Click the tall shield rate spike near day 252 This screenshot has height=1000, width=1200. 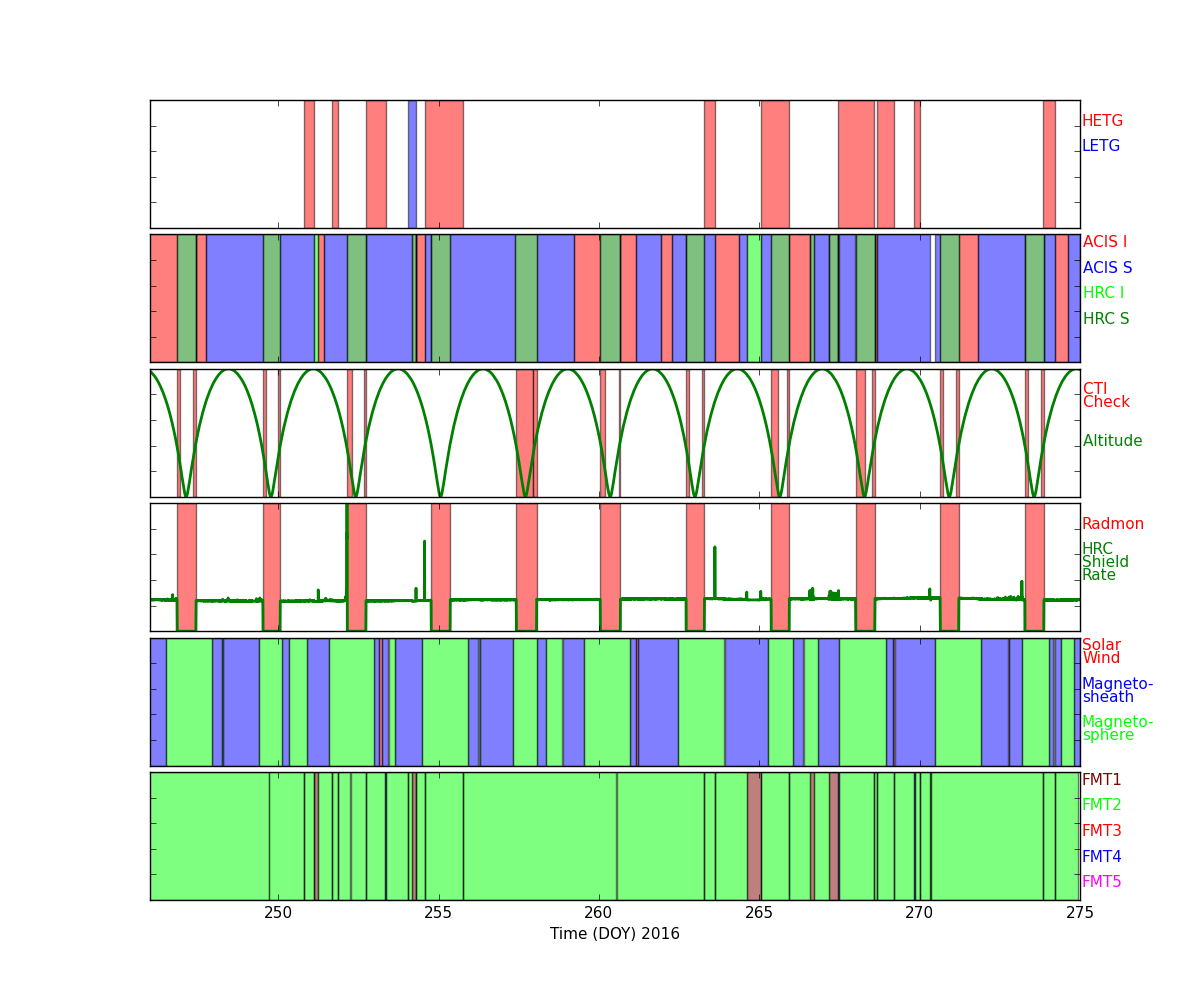pyautogui.click(x=346, y=550)
